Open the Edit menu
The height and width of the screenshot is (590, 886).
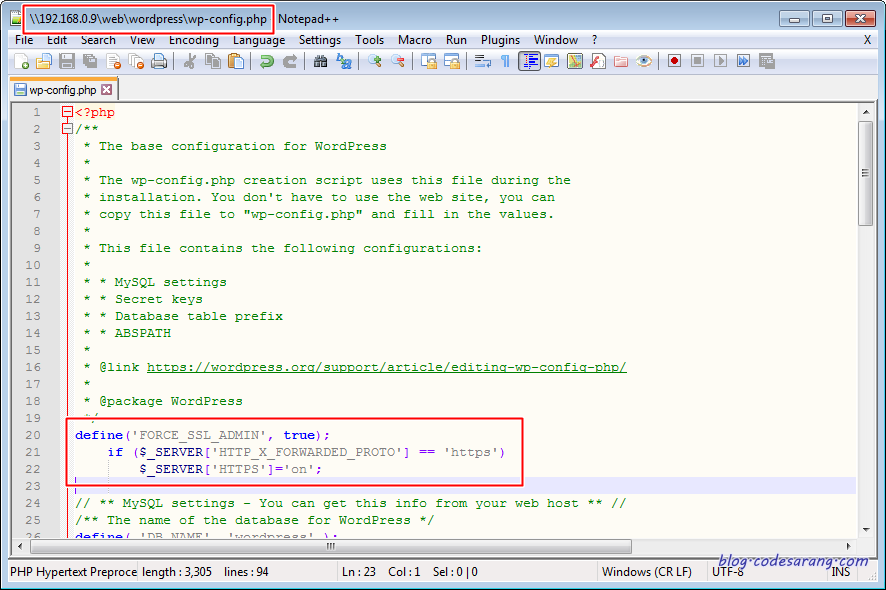tap(57, 40)
